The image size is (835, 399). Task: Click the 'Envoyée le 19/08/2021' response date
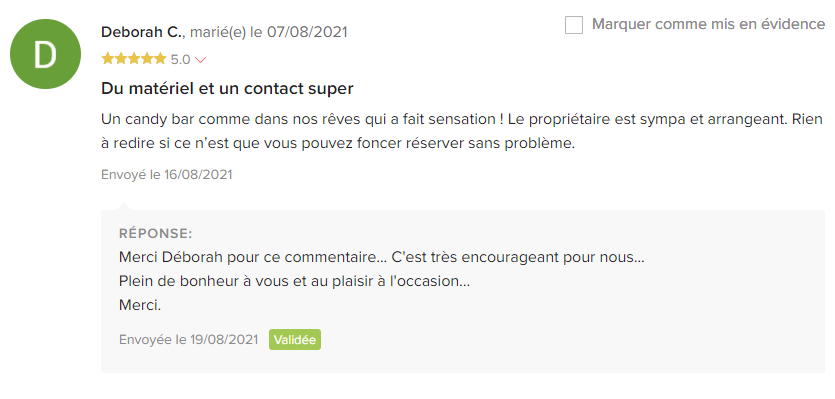(x=189, y=339)
